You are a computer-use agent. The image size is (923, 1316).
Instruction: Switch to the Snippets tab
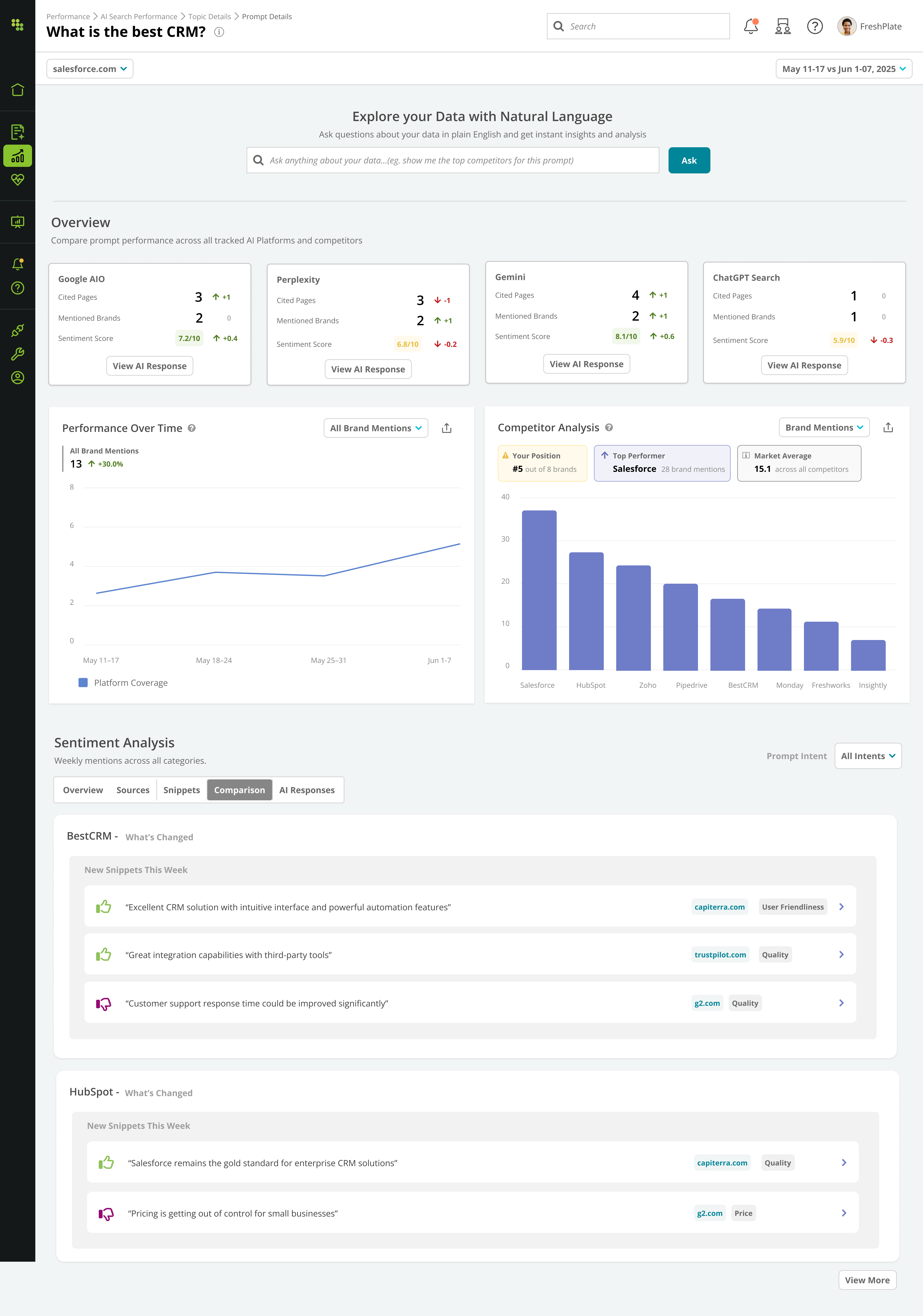coord(182,790)
